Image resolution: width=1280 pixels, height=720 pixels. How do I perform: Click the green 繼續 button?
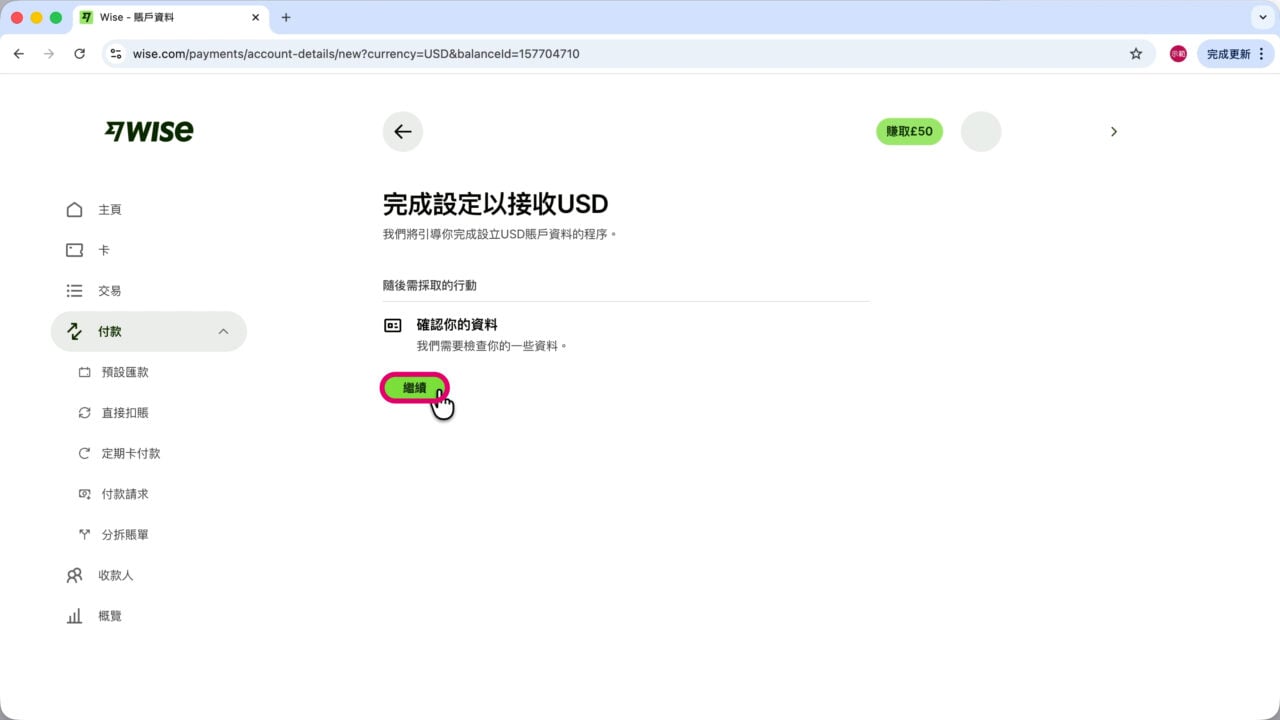tap(414, 388)
